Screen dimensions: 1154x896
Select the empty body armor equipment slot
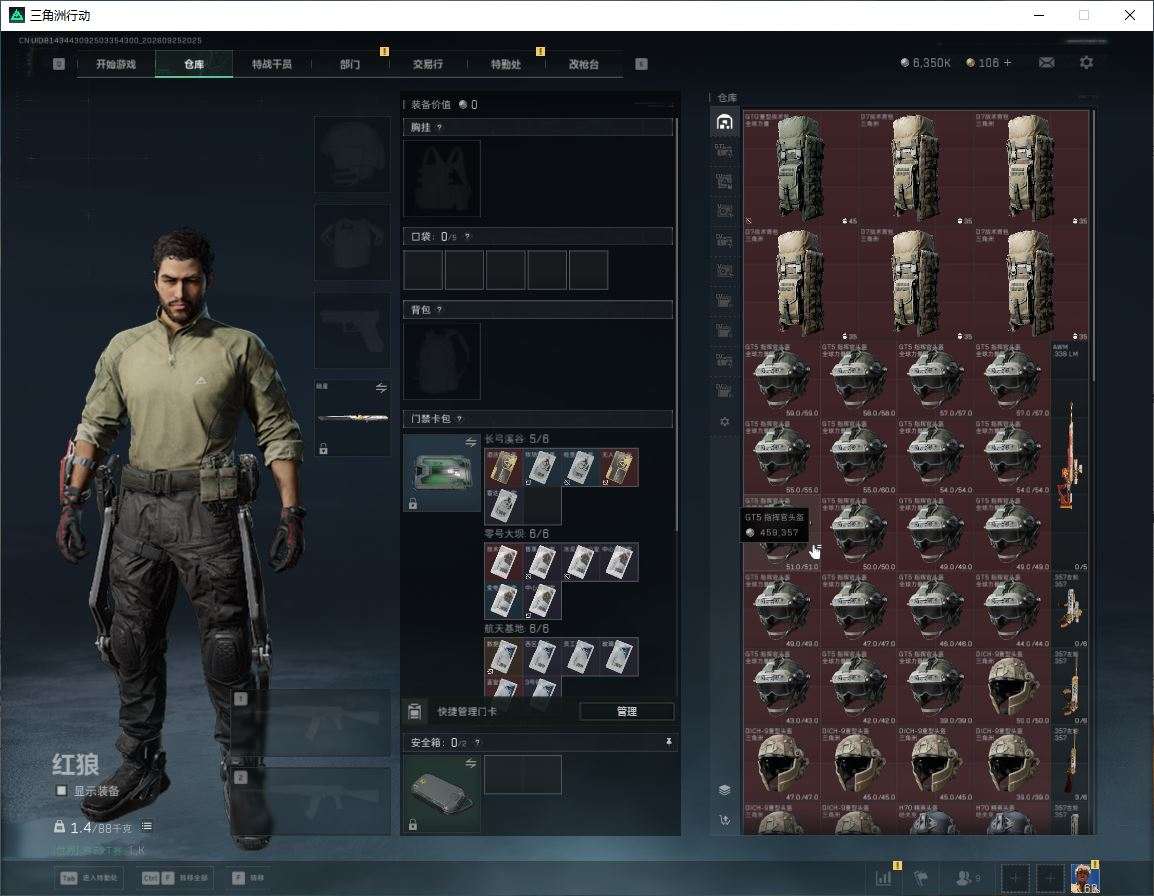pyautogui.click(x=352, y=242)
